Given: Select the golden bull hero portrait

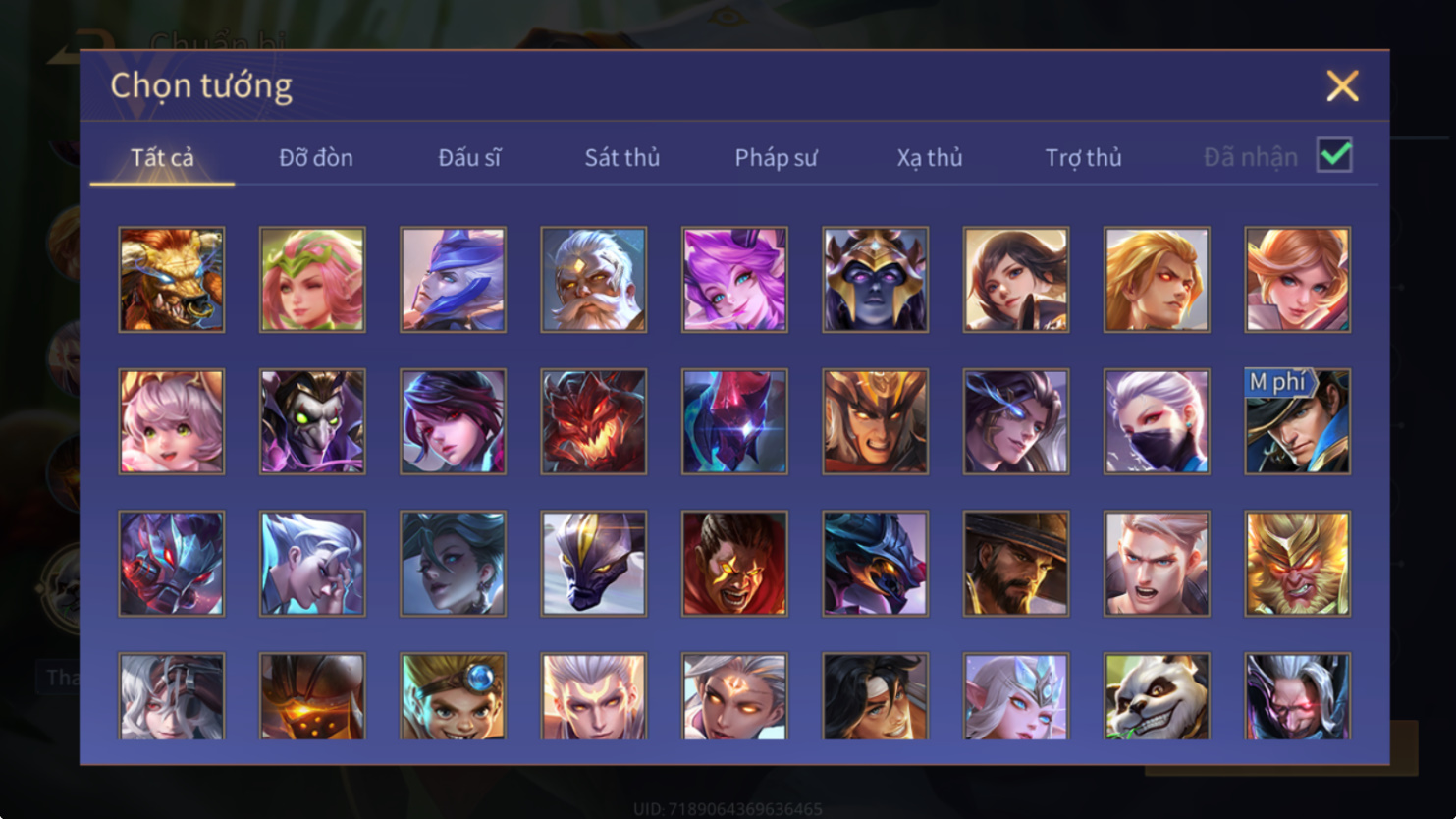Looking at the screenshot, I should (172, 280).
